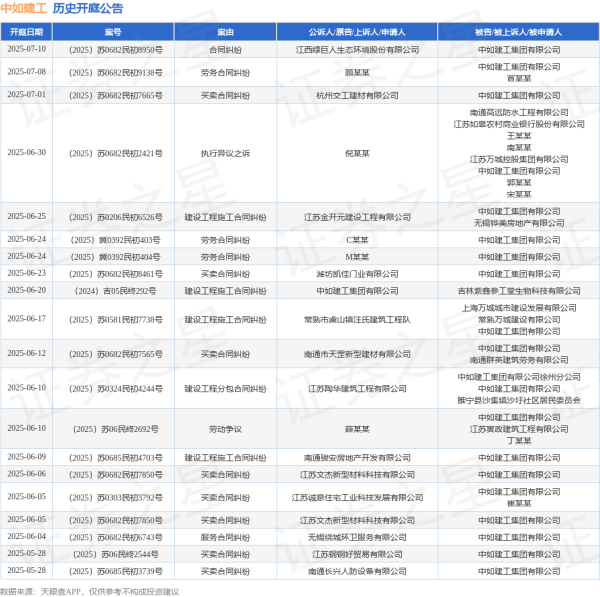This screenshot has height=597, width=600.
Task: Select case number (2025)苏06民终2692号
Action: pos(116,429)
